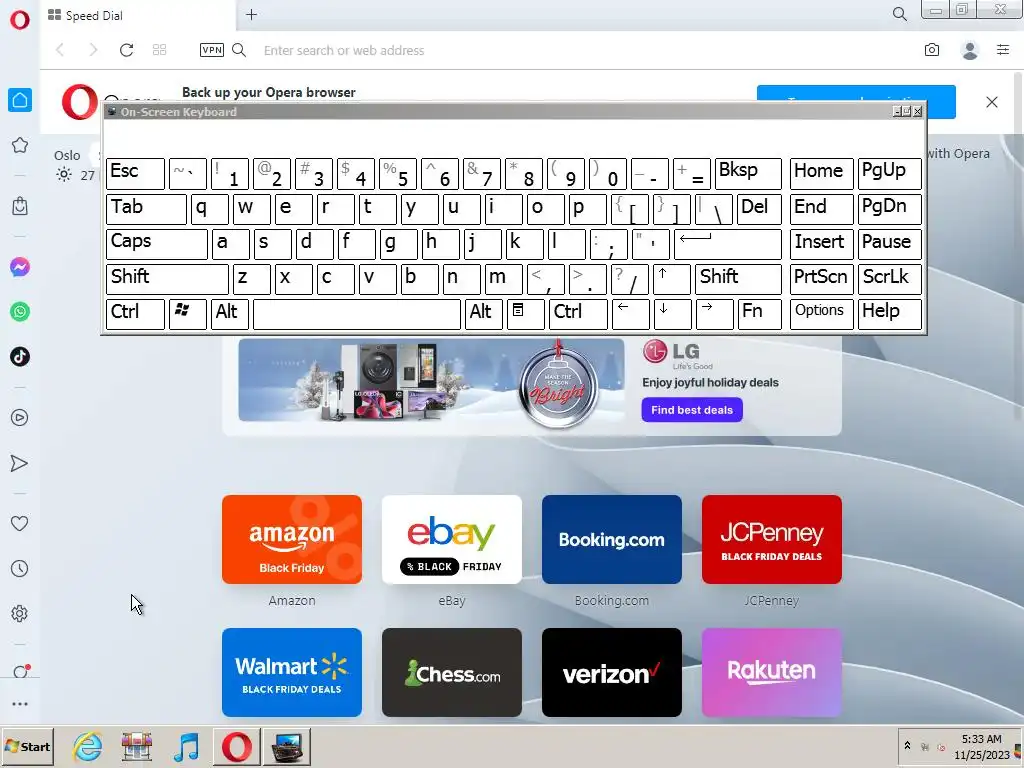Open Settings gear in sidebar

tap(20, 613)
